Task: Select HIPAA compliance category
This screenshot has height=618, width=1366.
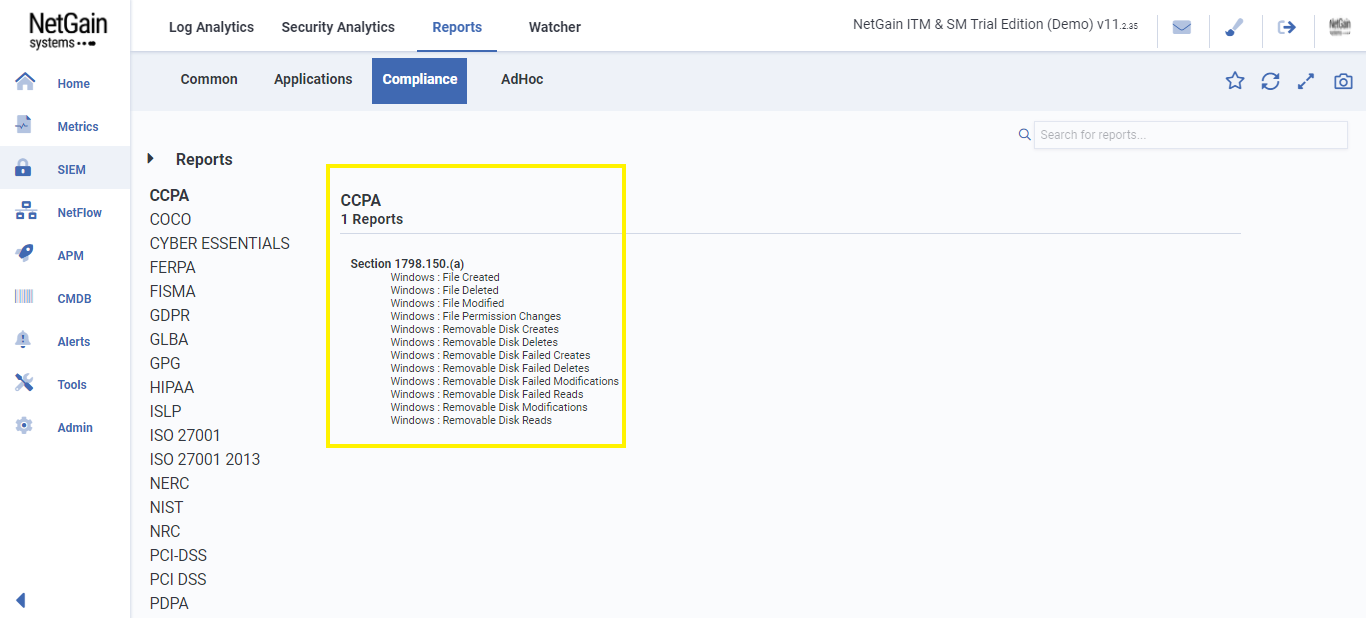Action: pyautogui.click(x=172, y=387)
